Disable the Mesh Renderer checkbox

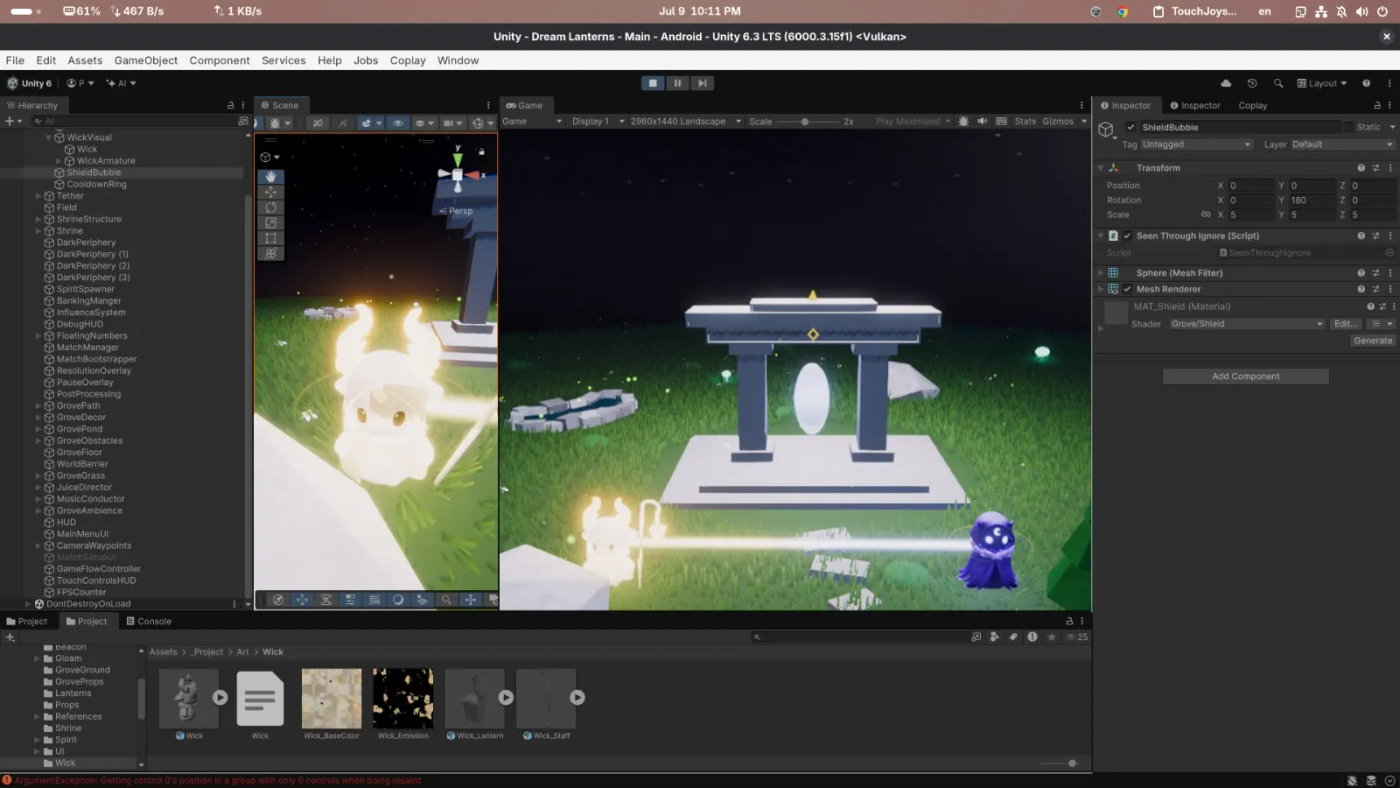[x=1127, y=289]
